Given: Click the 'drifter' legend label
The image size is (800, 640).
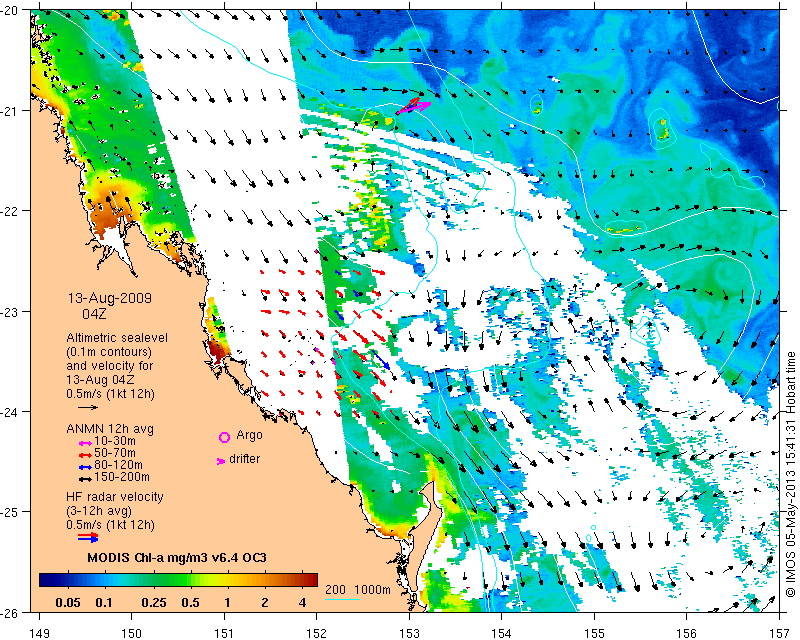Looking at the screenshot, I should pos(244,459).
